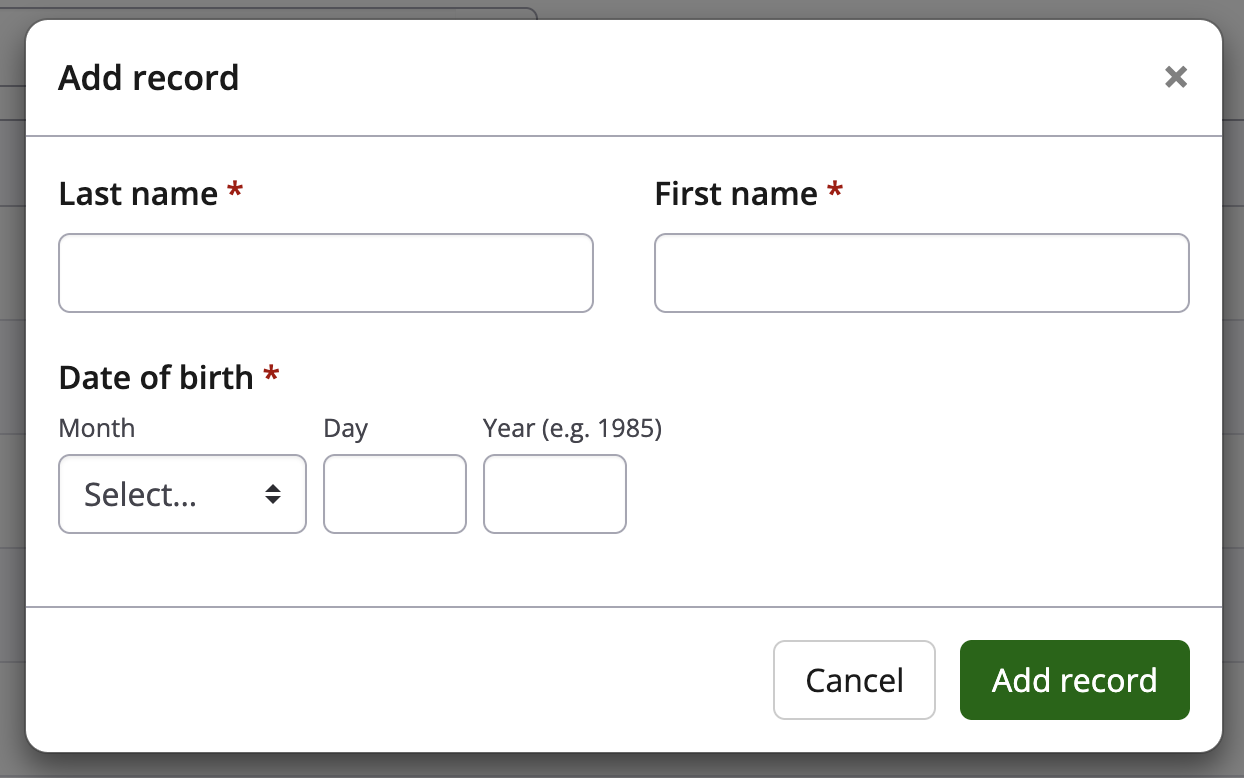
Task: Click the "First name" field label
Action: [736, 193]
